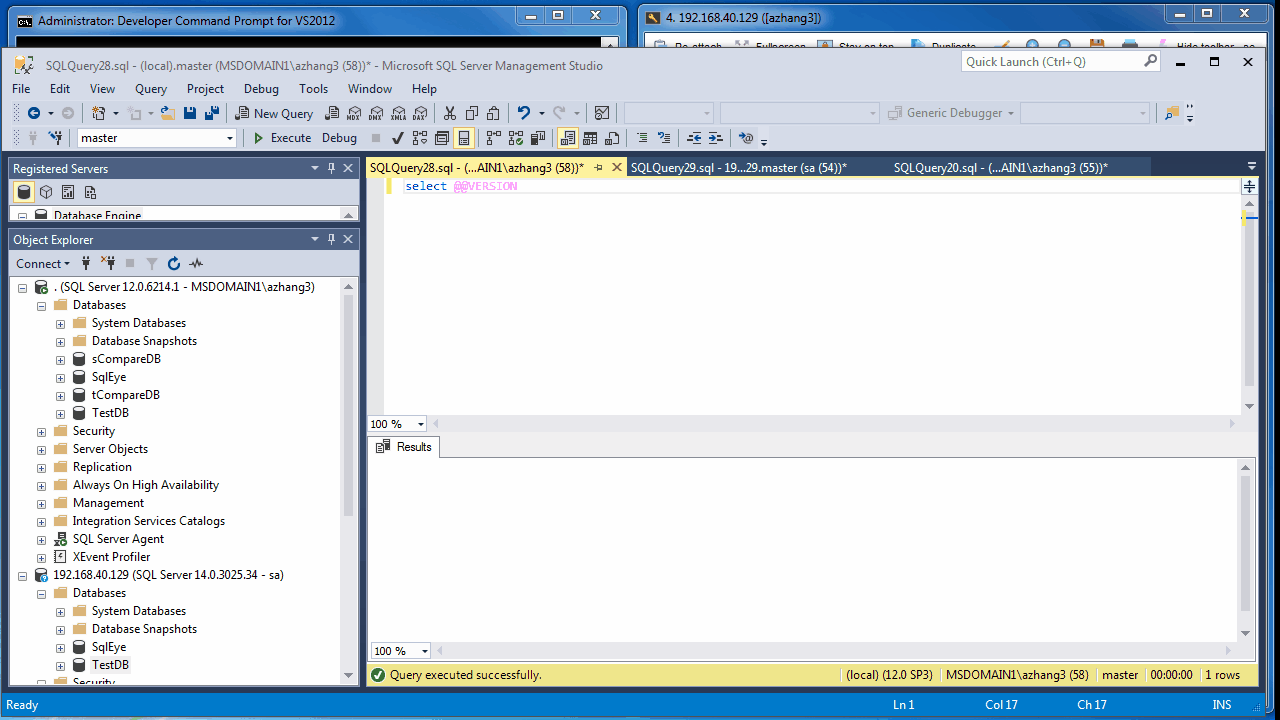Click the Results tab

tap(404, 447)
